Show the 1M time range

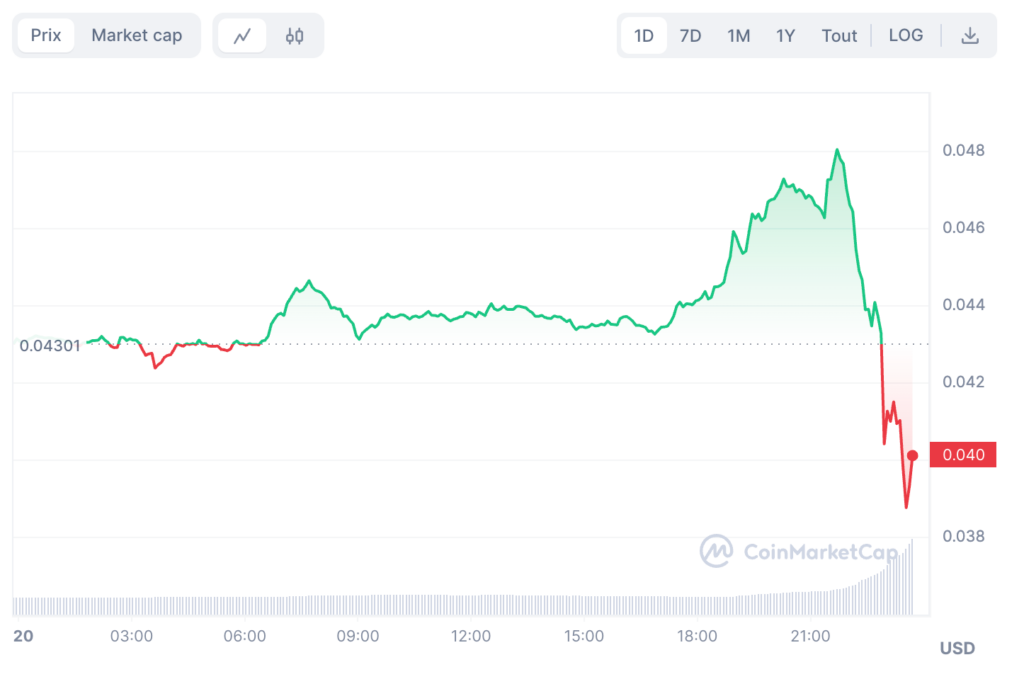[738, 36]
